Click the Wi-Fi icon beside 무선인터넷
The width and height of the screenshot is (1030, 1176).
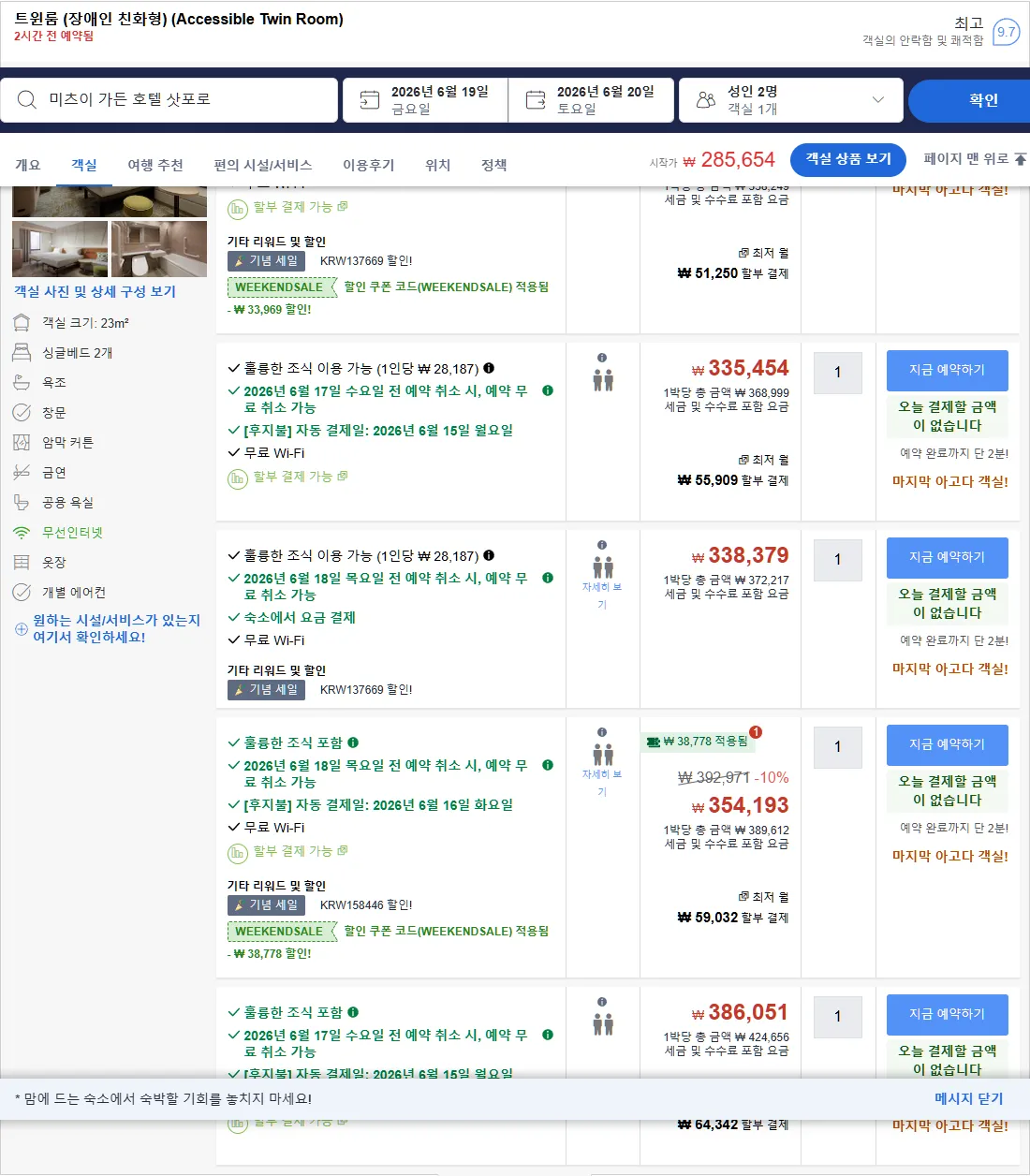(x=22, y=533)
